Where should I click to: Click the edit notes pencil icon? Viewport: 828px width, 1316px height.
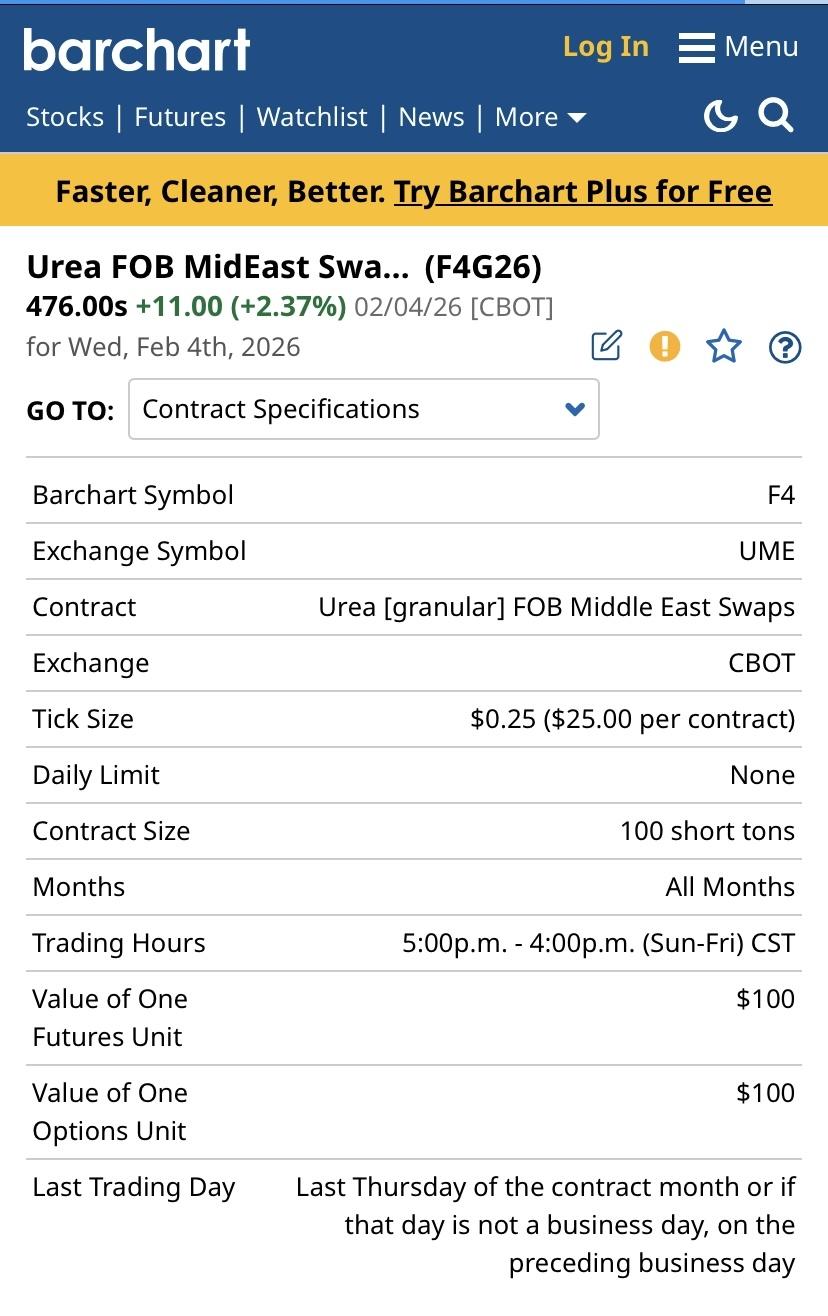point(606,346)
